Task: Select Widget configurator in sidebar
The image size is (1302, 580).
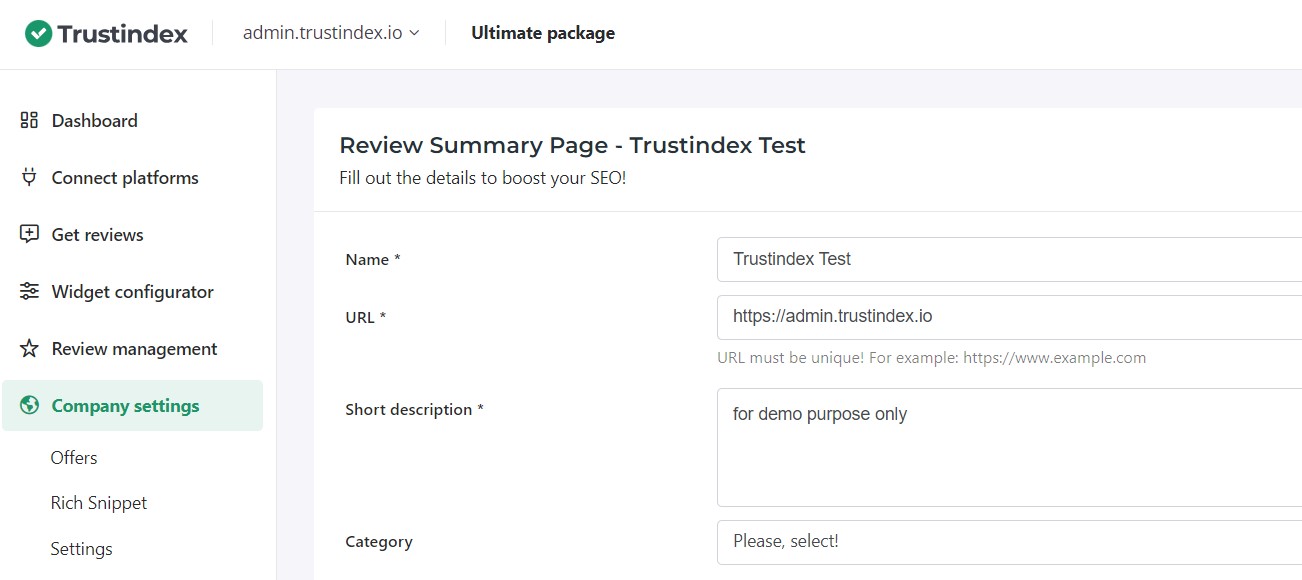Action: coord(132,291)
